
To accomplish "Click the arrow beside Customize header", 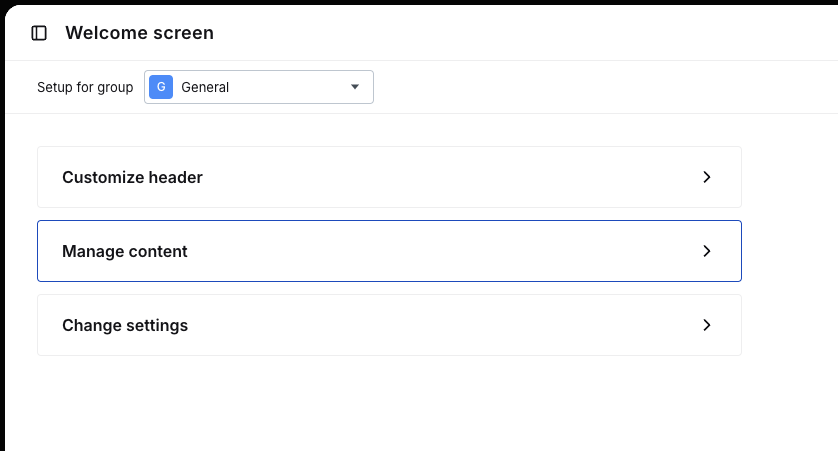I will coord(706,177).
